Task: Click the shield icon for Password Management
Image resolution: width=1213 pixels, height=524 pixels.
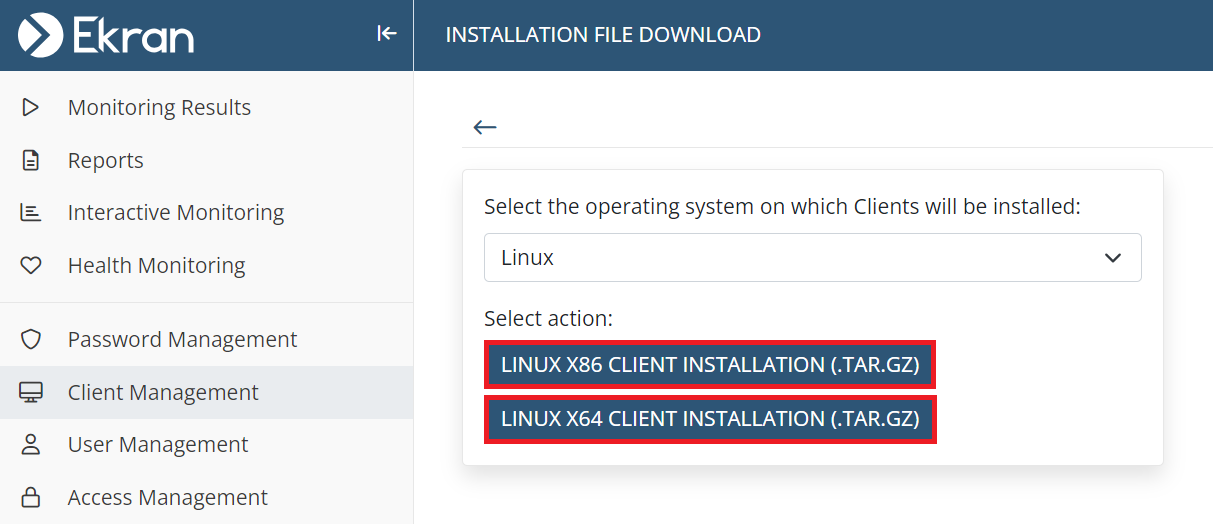Action: (31, 339)
